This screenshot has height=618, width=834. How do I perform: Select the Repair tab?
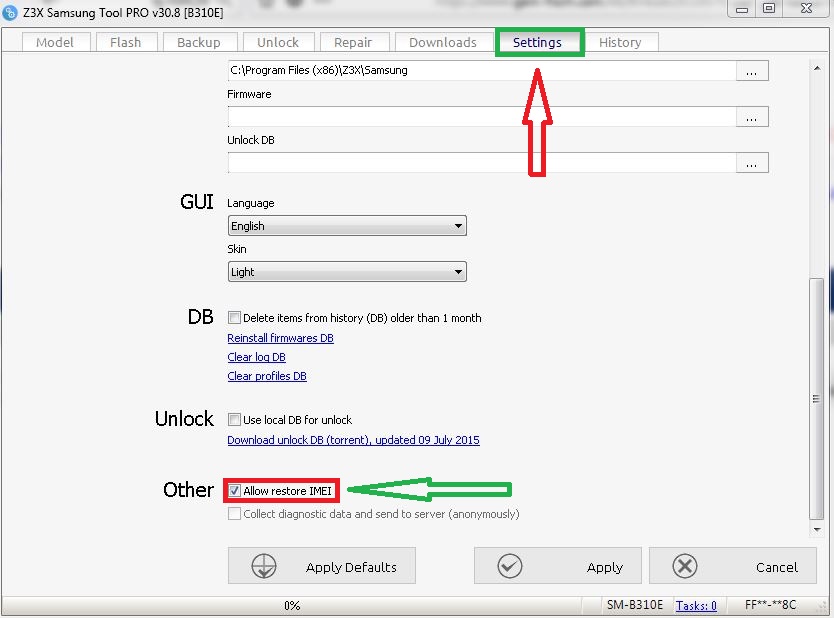353,43
